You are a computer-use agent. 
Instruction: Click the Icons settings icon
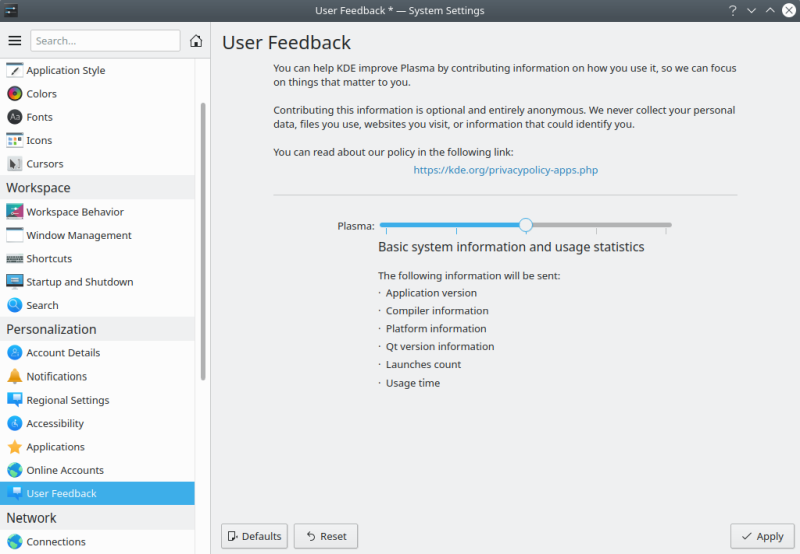pyautogui.click(x=14, y=140)
